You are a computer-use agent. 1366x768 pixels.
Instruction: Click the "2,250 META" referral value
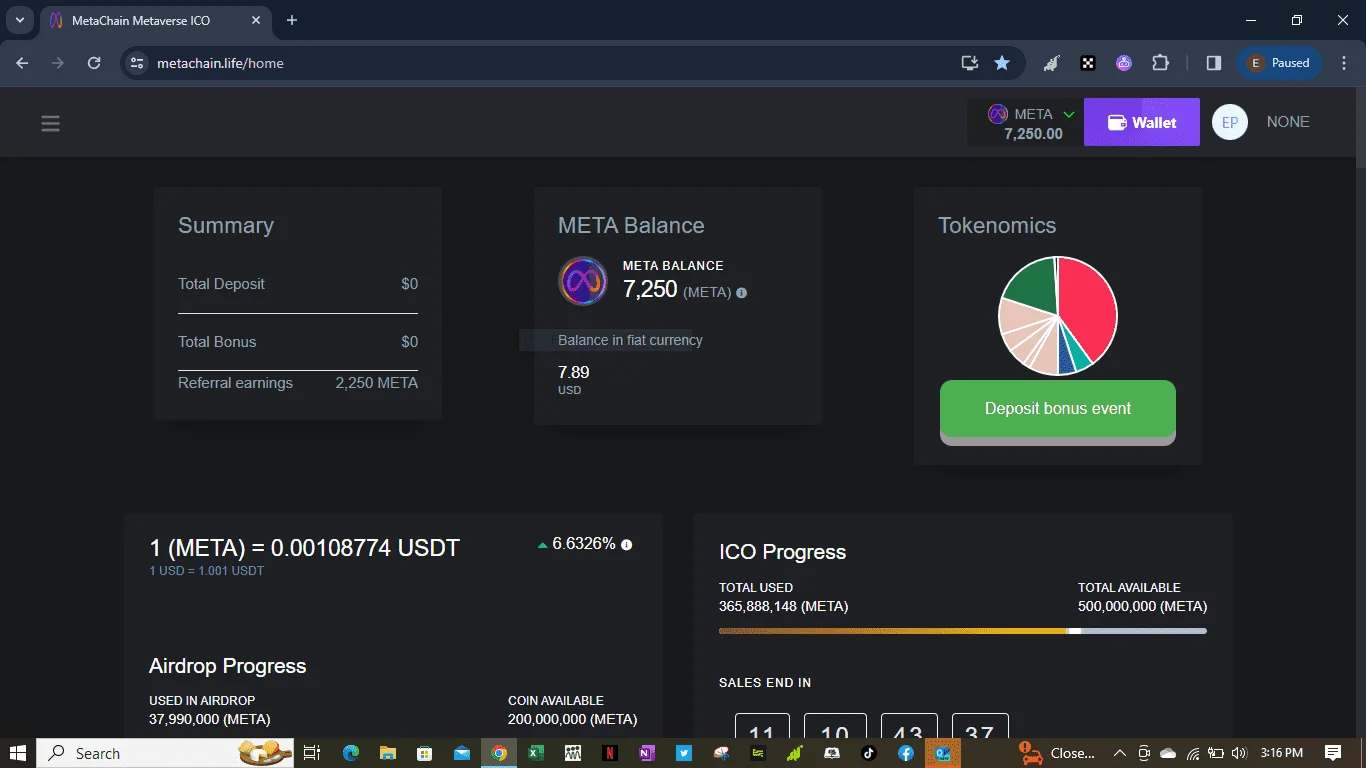click(377, 383)
